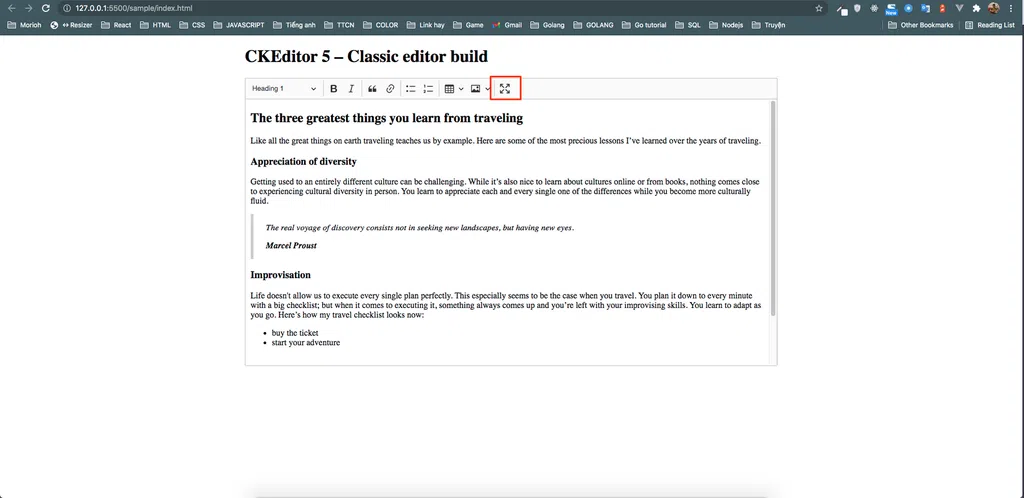The image size is (1024, 498).
Task: Go back in browser history
Action: [x=11, y=8]
